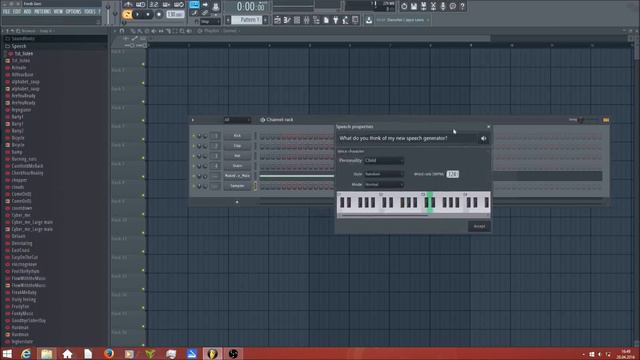
Task: Mute the Kick channel green LED
Action: 194,136
